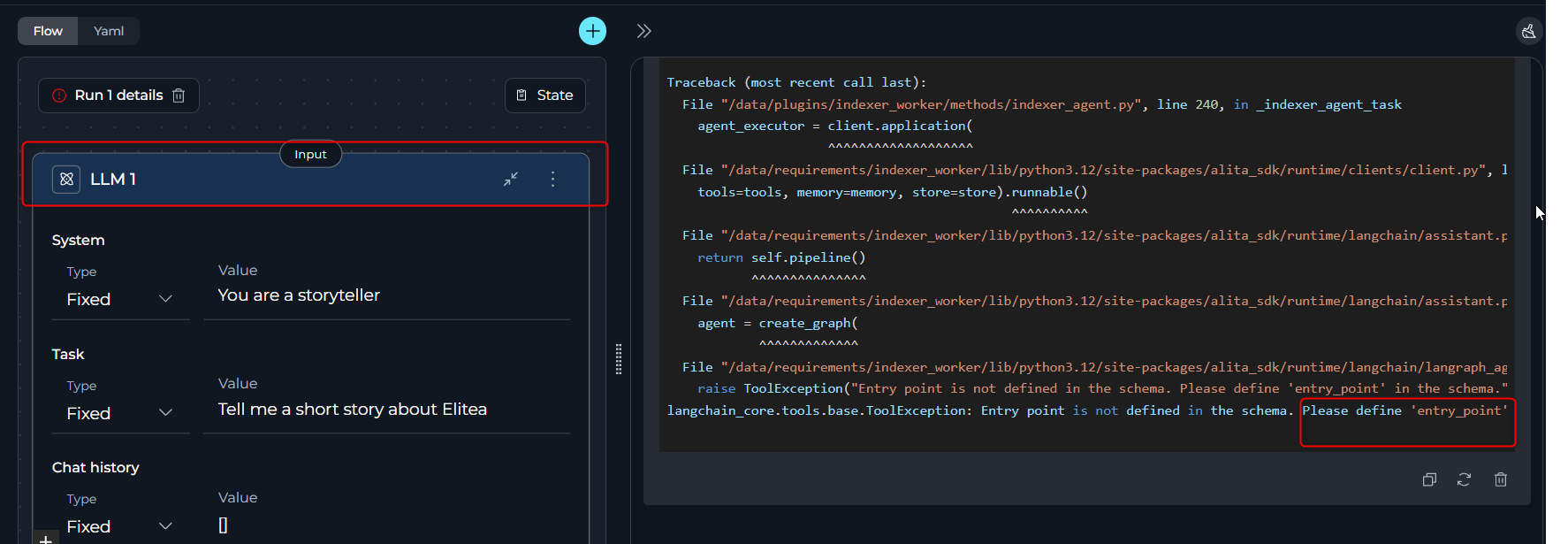Click the System value text field
This screenshot has width=1568, height=544.
[x=386, y=295]
